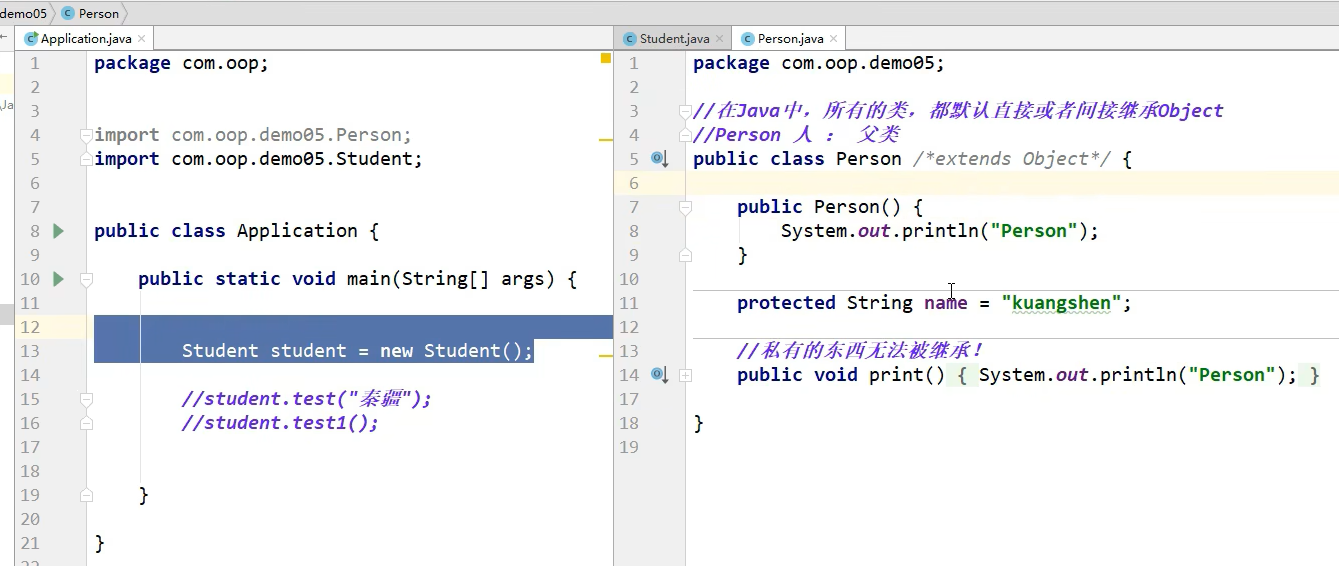
Task: Click comment //Person 人 : 父类
Action: click(x=796, y=135)
